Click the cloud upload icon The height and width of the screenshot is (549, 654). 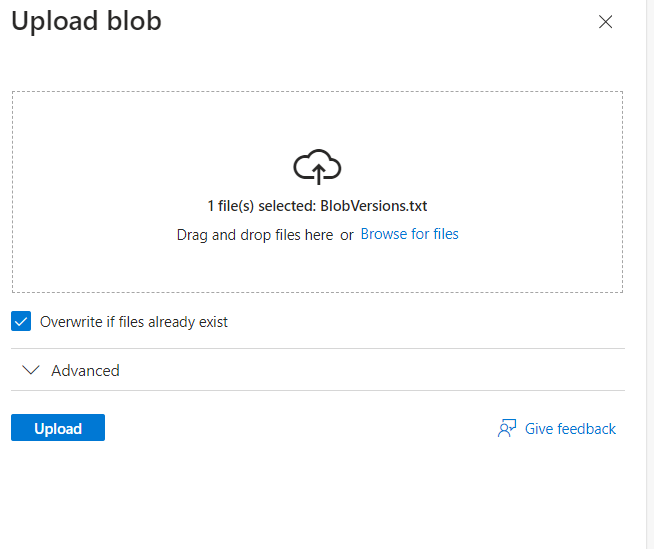(317, 167)
